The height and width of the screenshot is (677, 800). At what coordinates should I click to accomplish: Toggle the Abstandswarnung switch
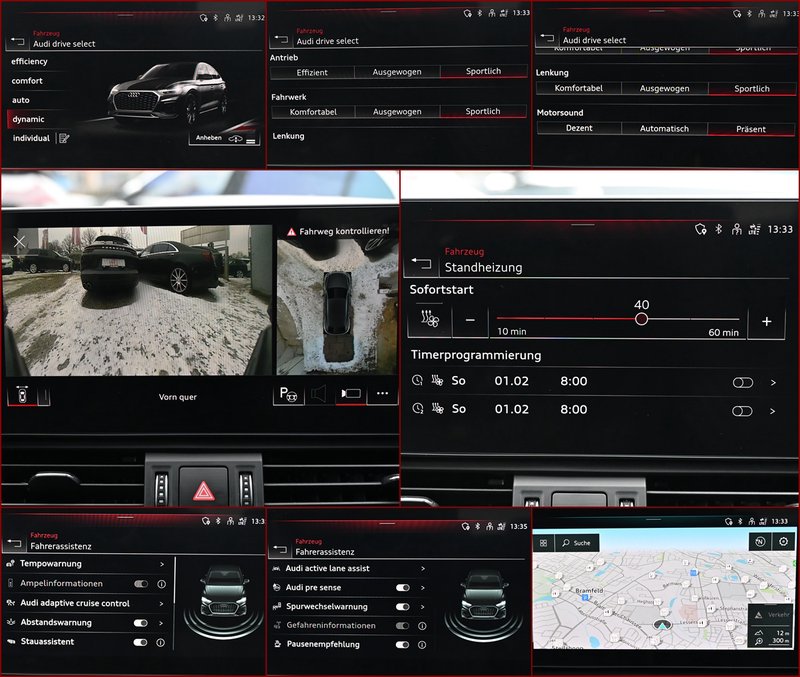(140, 622)
